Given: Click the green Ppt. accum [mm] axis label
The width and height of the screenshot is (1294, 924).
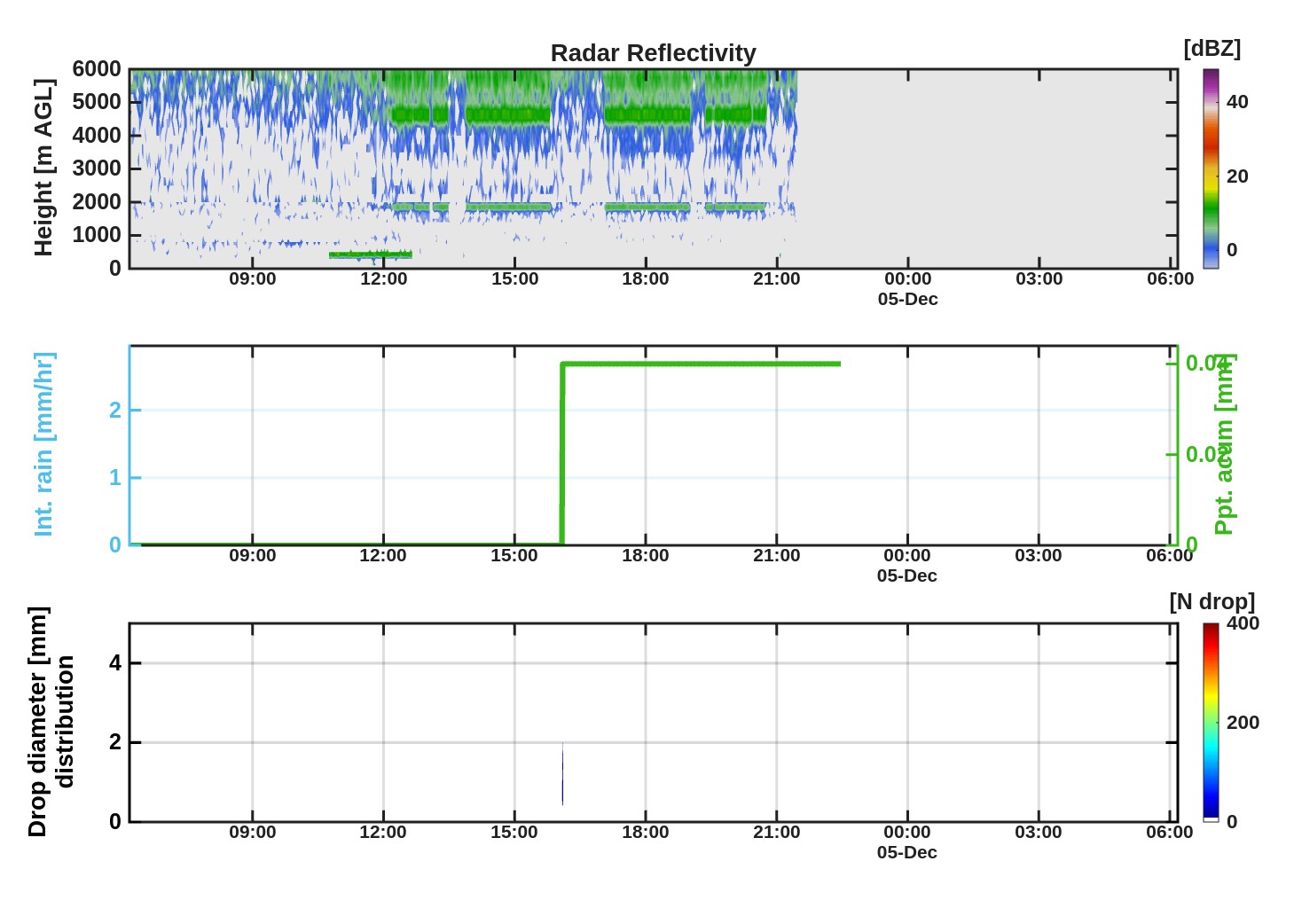Looking at the screenshot, I should coord(1224,444).
